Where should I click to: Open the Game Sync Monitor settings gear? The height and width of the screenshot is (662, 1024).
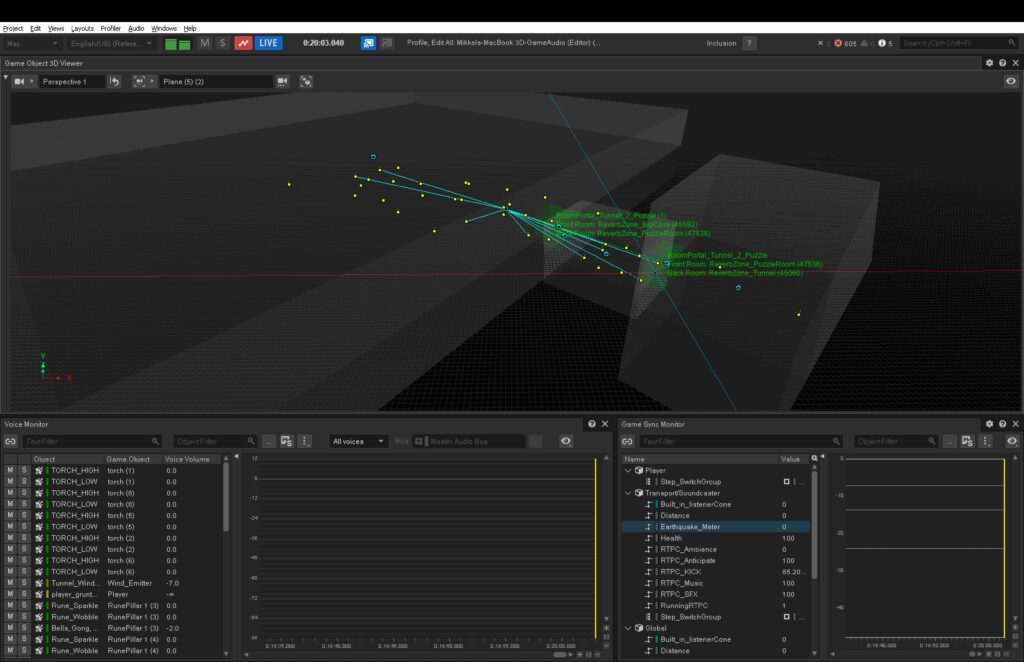(990, 423)
